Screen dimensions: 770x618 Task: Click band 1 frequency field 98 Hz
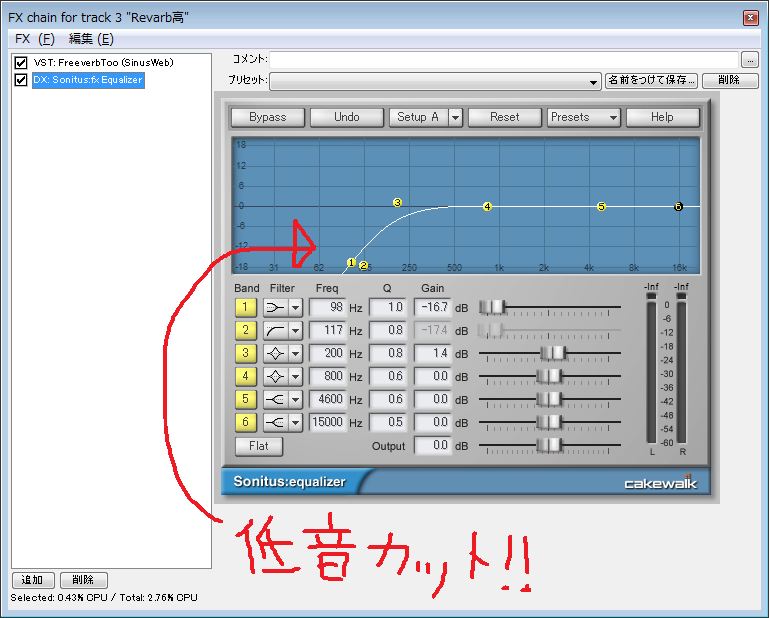[328, 308]
